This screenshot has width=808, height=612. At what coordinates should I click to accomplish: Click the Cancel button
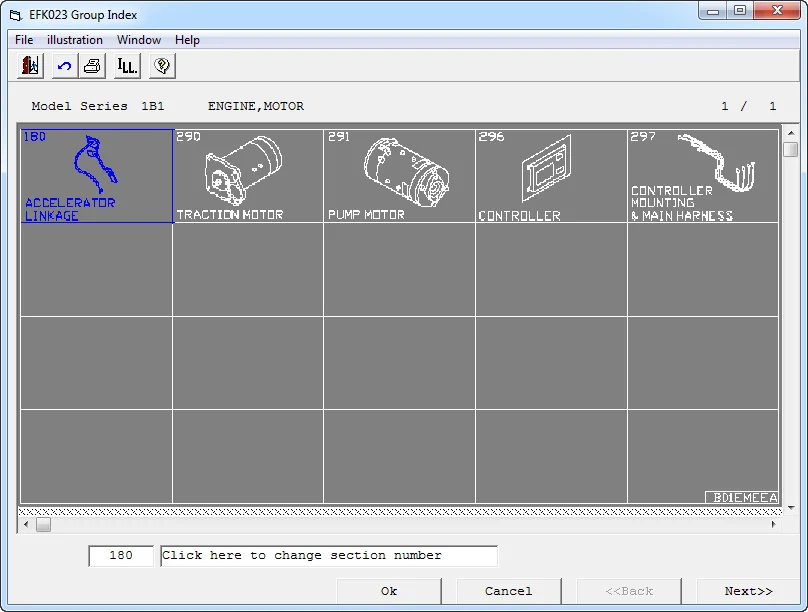point(509,591)
